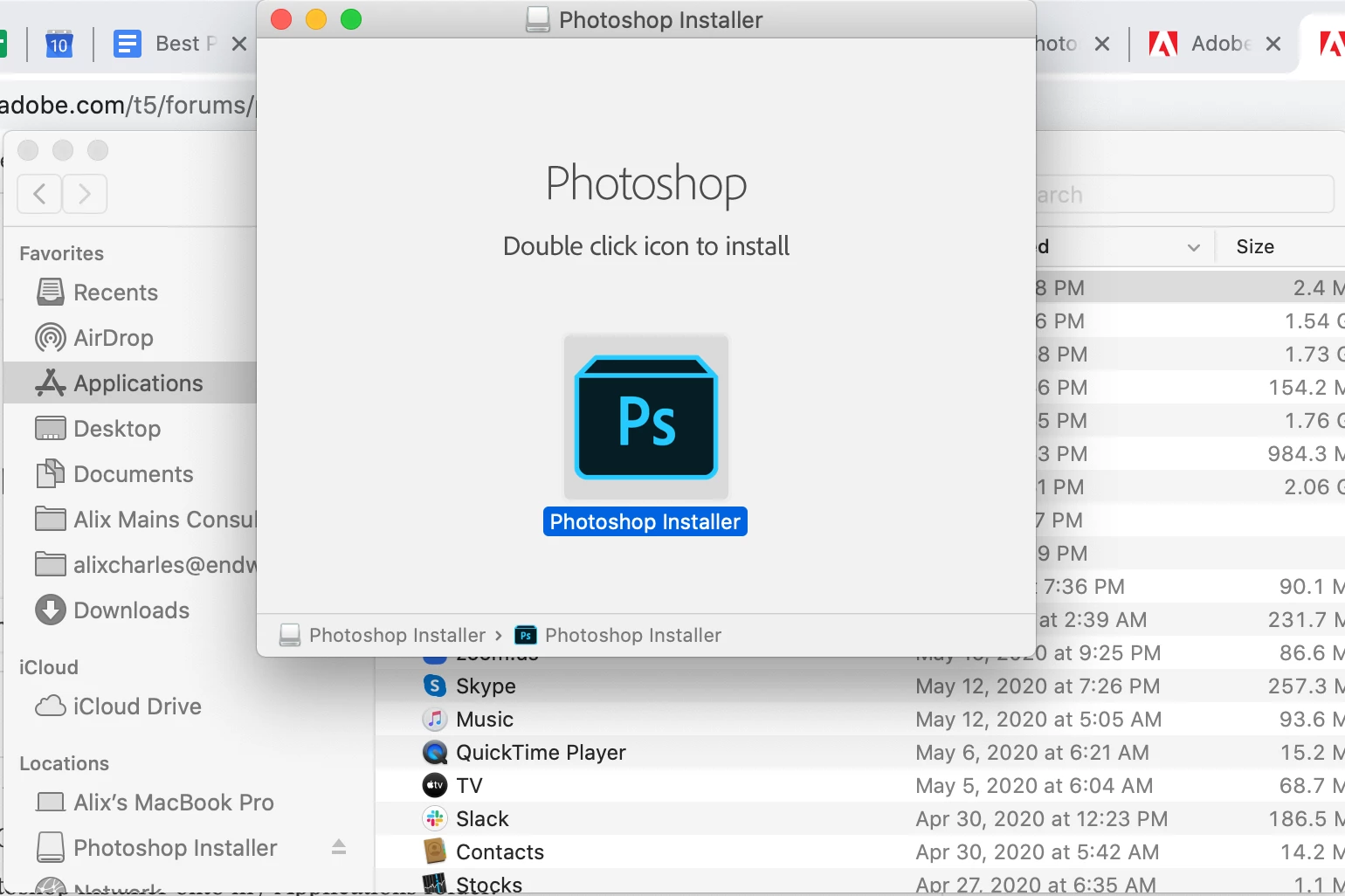Click the Skype app icon
Viewport: 1345px width, 896px height.
(434, 686)
